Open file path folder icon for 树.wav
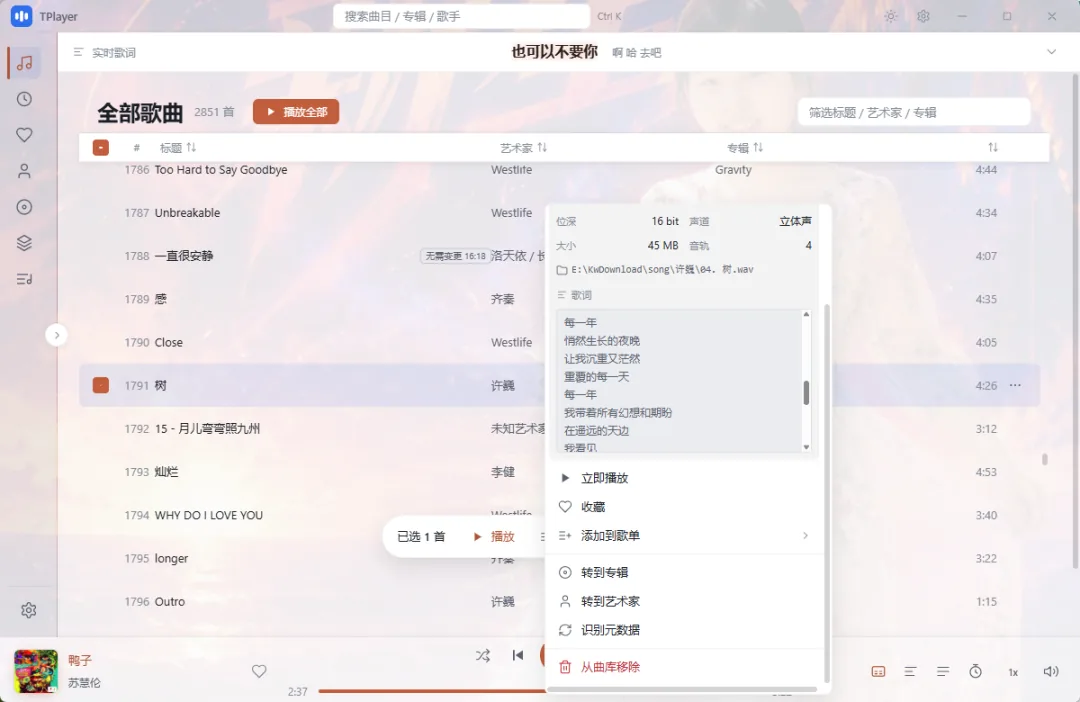The image size is (1080, 702). coord(562,270)
